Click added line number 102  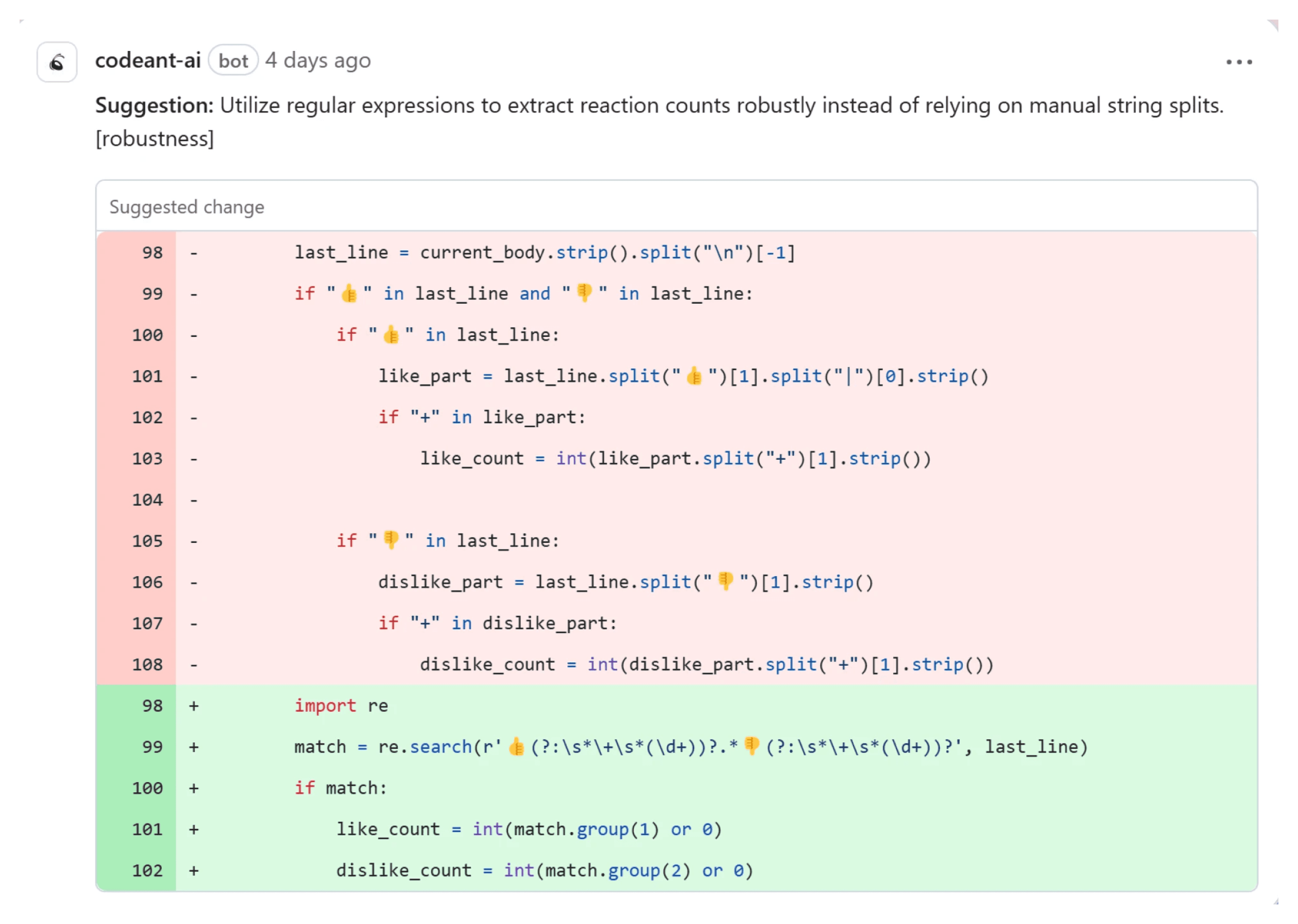(x=147, y=870)
